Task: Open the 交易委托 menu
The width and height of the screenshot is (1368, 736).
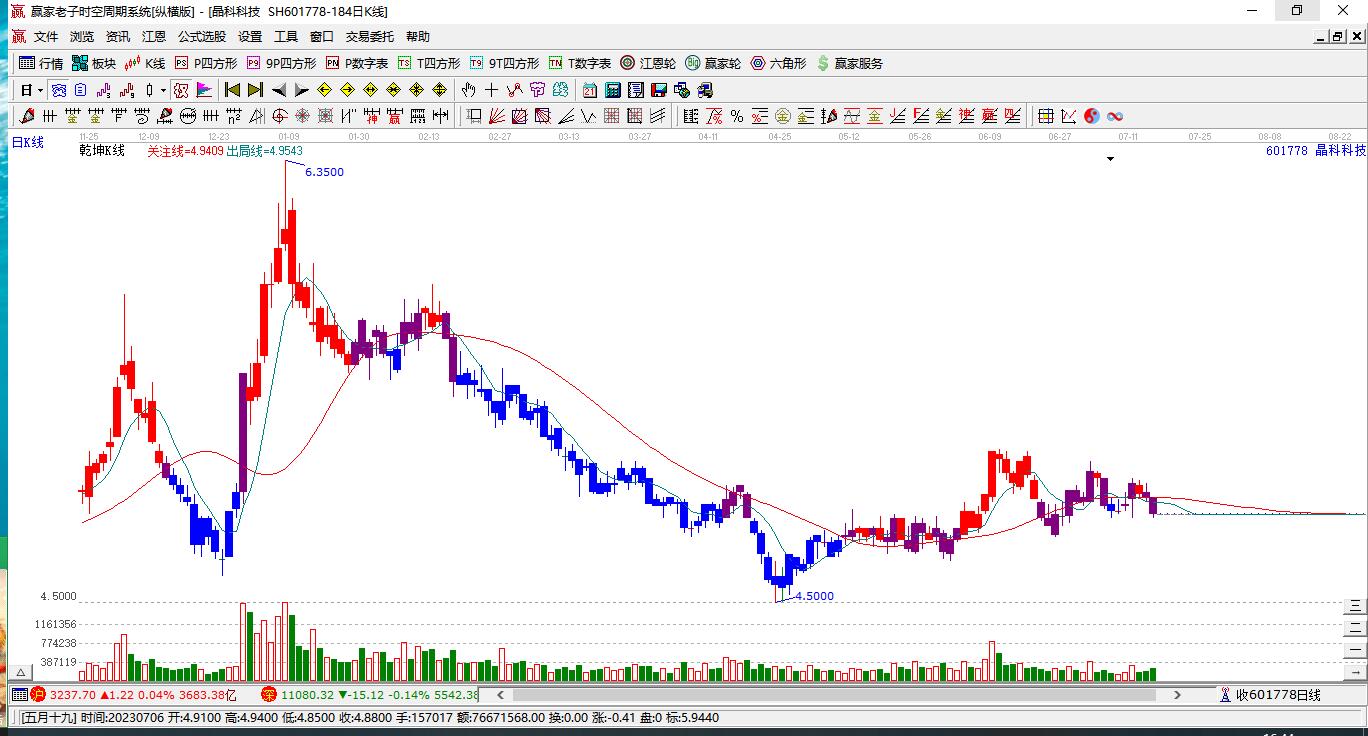Action: [370, 37]
